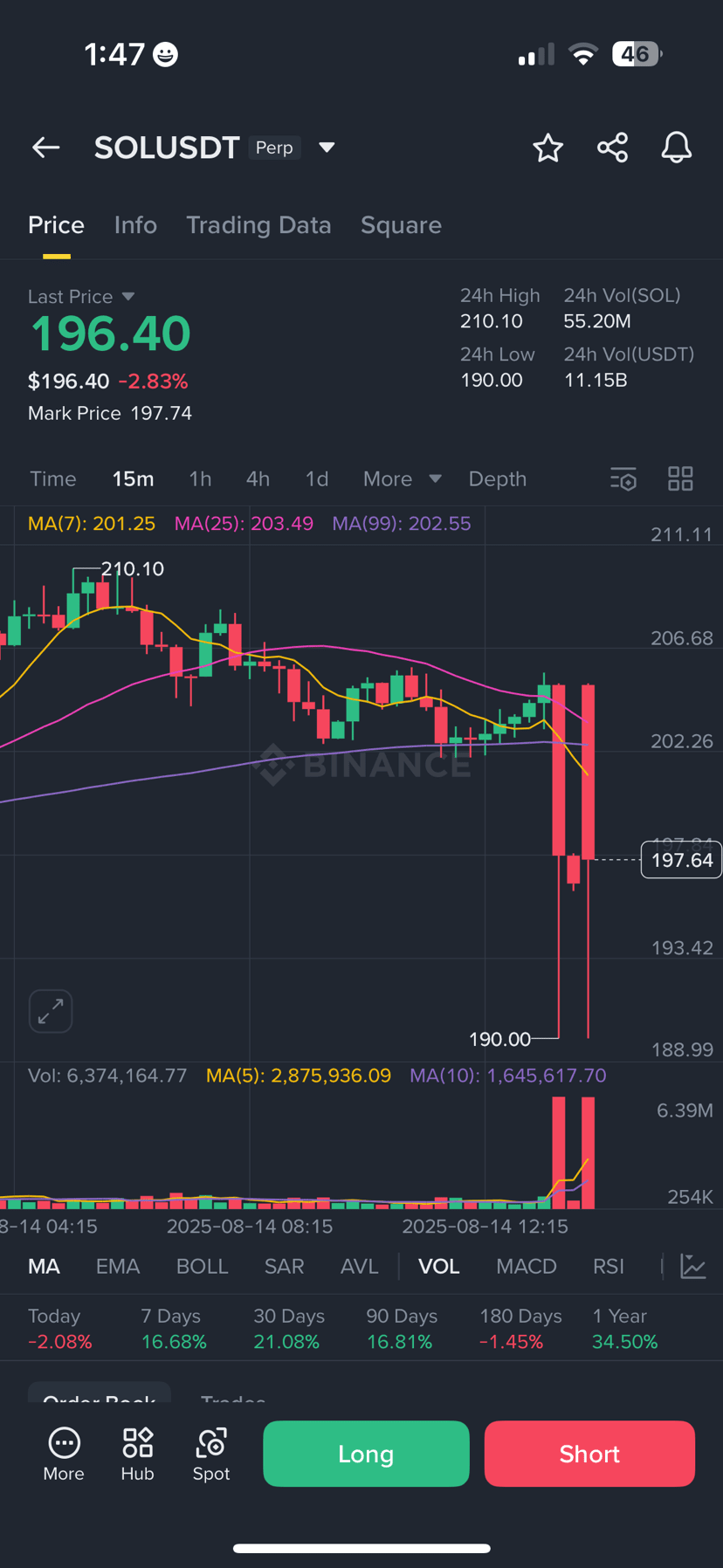This screenshot has width=723, height=1568.
Task: Tap the 24h High 210.10 value
Action: [492, 321]
